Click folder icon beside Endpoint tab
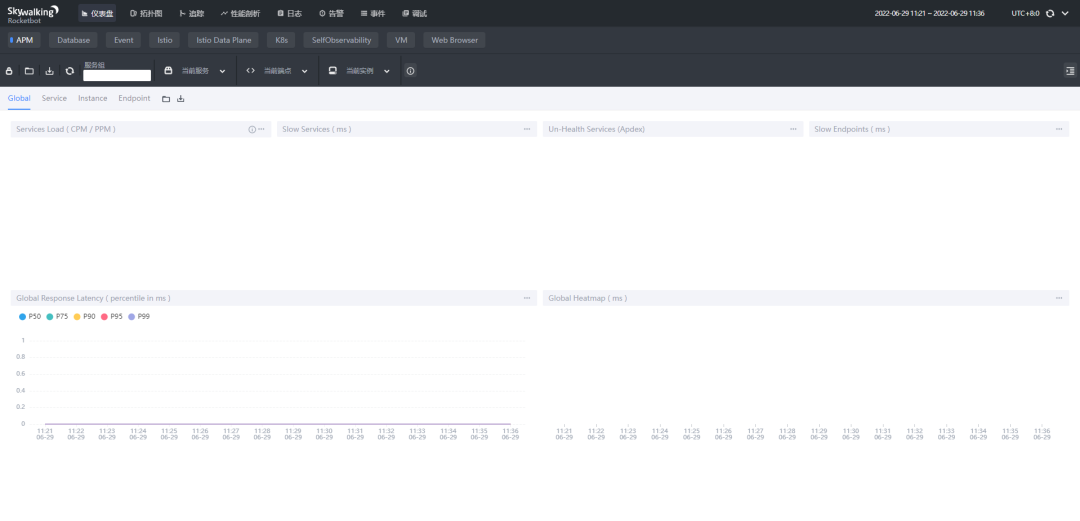Image resolution: width=1080 pixels, height=521 pixels. coord(166,99)
